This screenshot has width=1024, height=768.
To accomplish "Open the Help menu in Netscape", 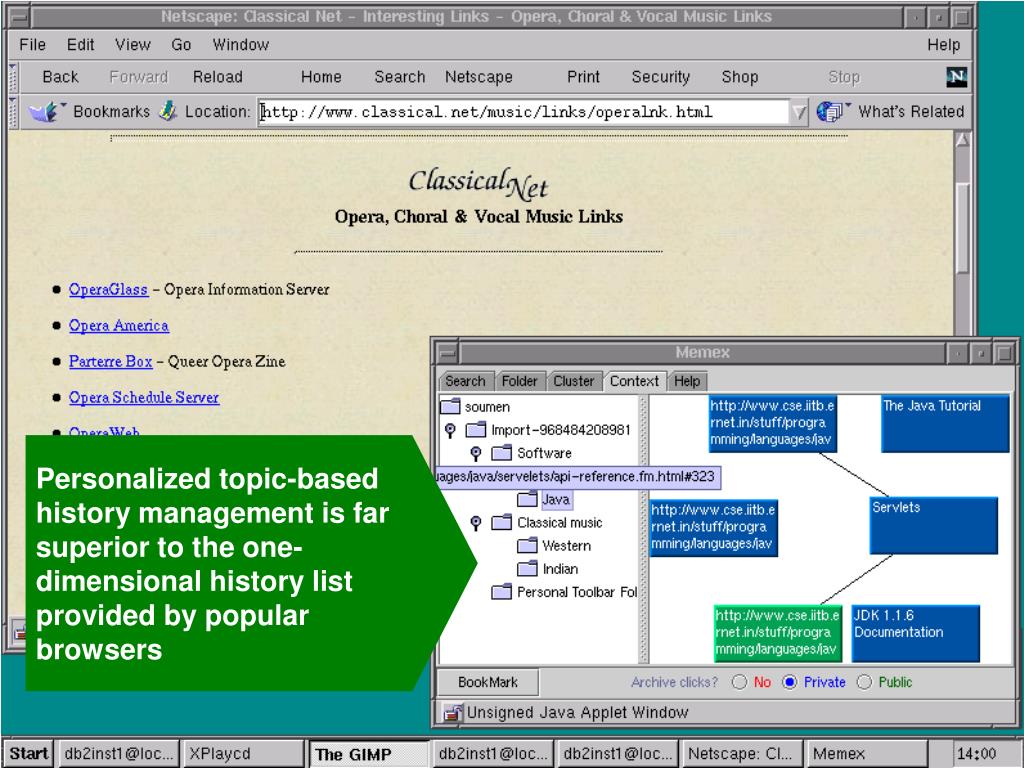I will [943, 44].
